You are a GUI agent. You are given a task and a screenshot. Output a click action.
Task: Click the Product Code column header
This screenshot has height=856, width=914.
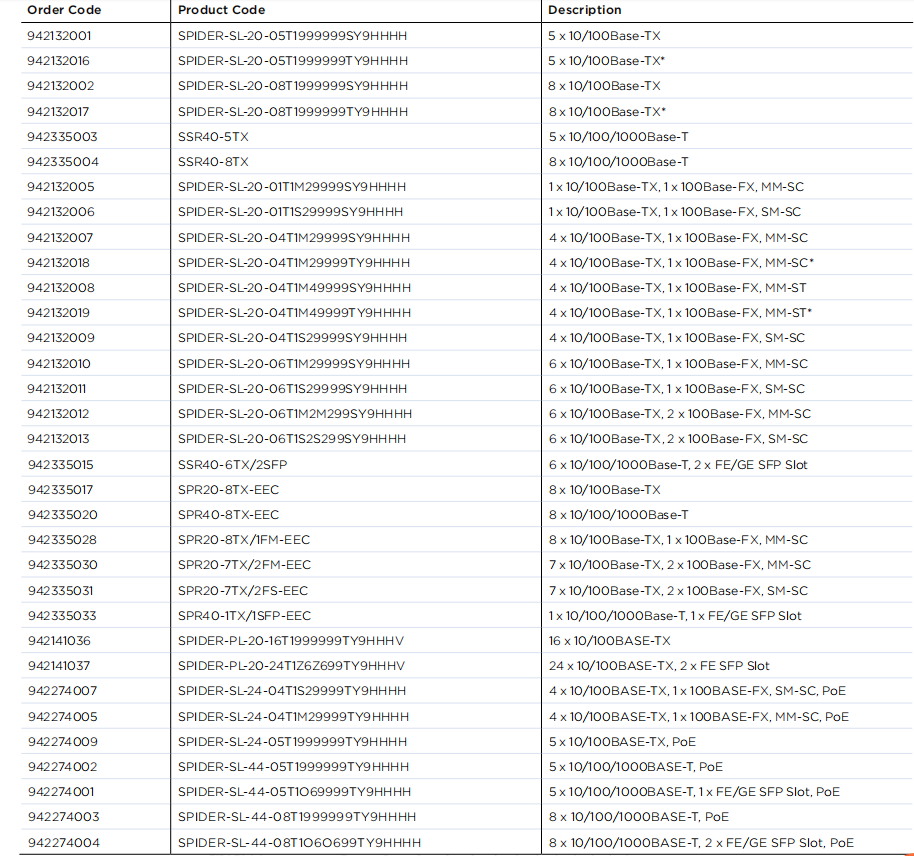coord(221,10)
